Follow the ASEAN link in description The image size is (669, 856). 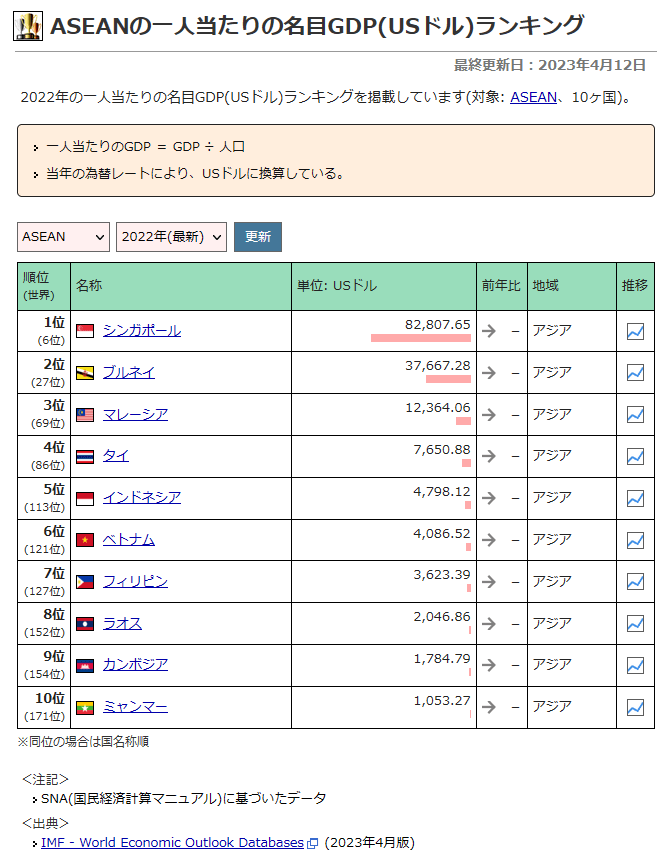pos(531,97)
